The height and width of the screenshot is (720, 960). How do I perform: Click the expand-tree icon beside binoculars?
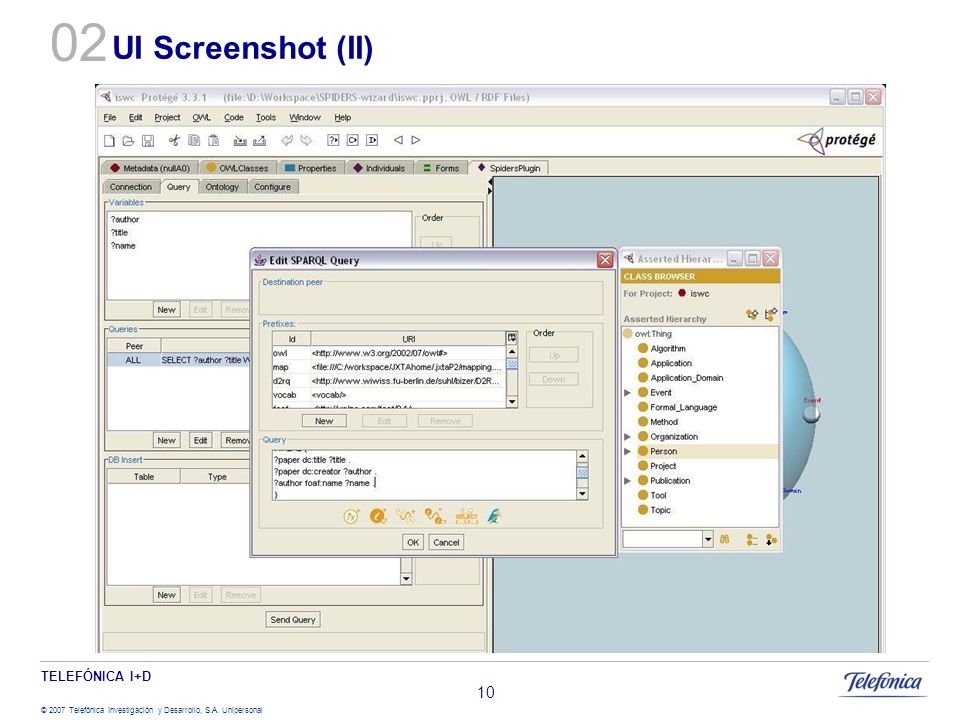pyautogui.click(x=752, y=539)
